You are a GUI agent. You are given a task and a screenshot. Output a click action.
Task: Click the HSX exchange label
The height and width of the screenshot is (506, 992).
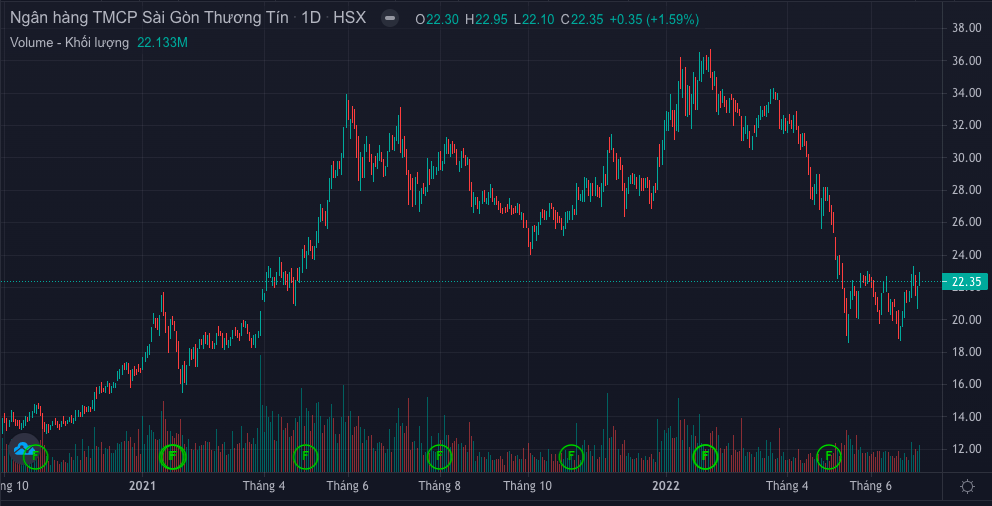click(x=350, y=19)
